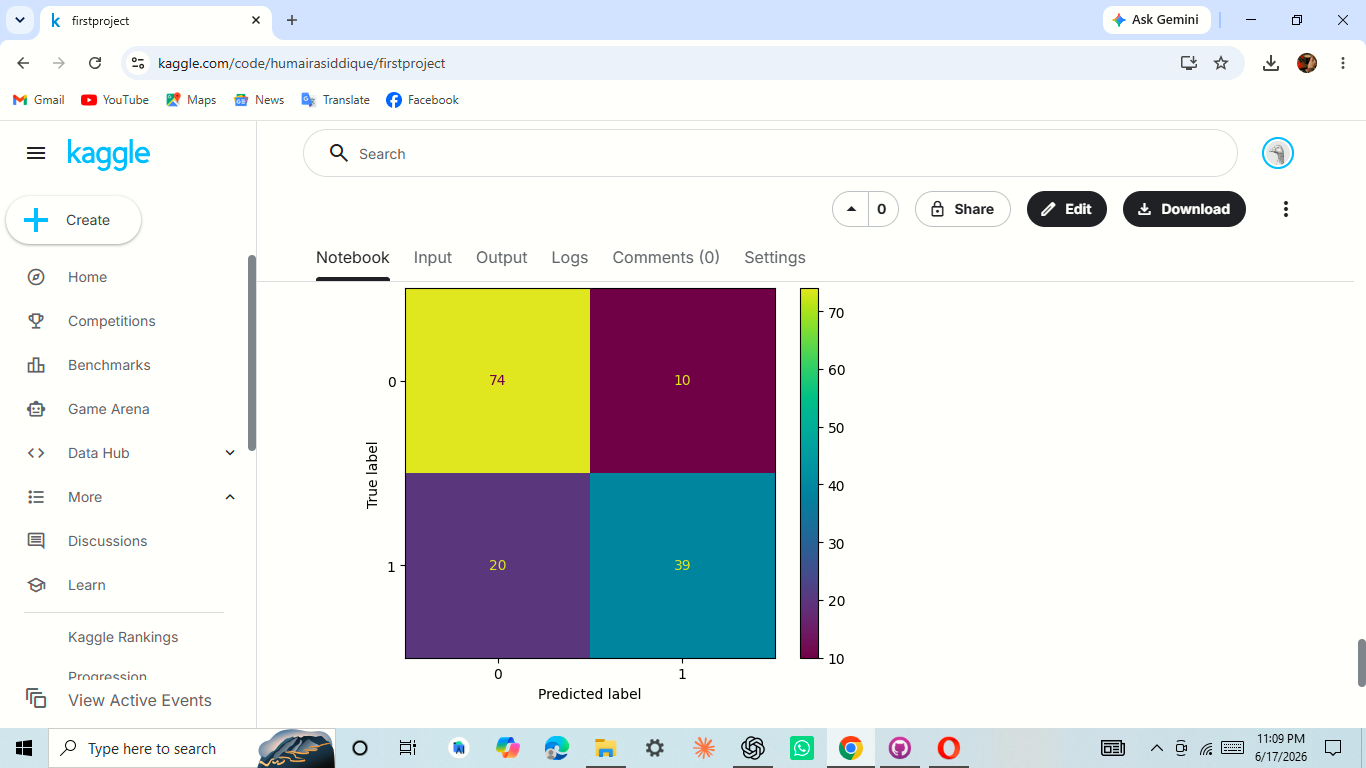Screen dimensions: 1366x768
Task: Open the tab search dropdown arrow
Action: click(x=19, y=20)
